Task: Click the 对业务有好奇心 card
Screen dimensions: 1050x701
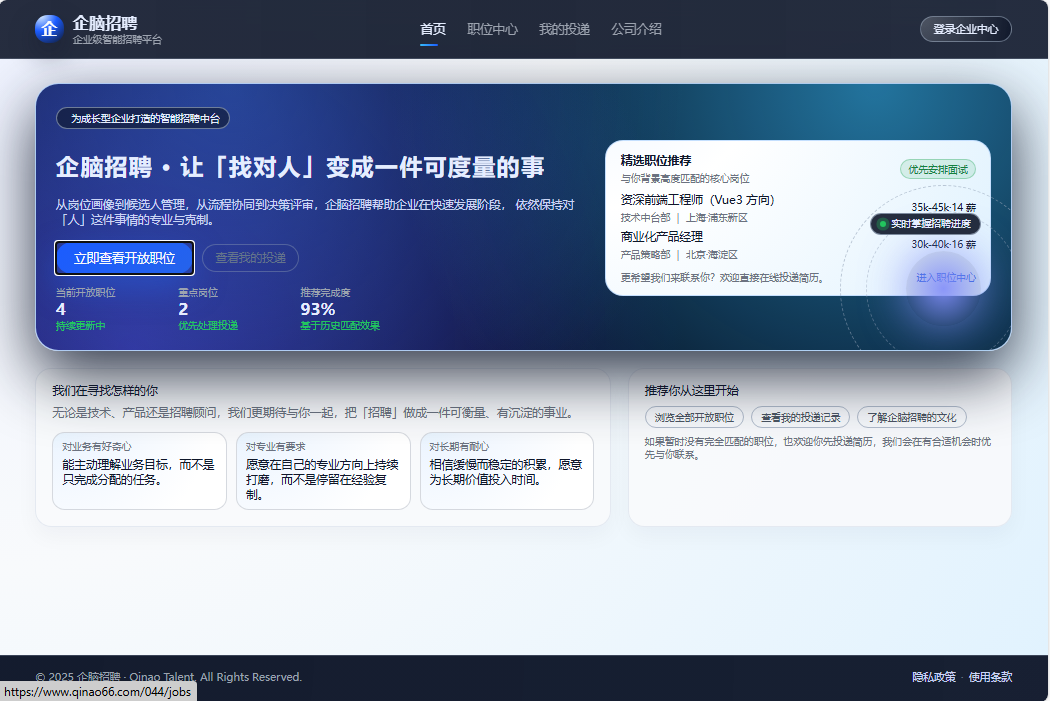Action: point(139,471)
